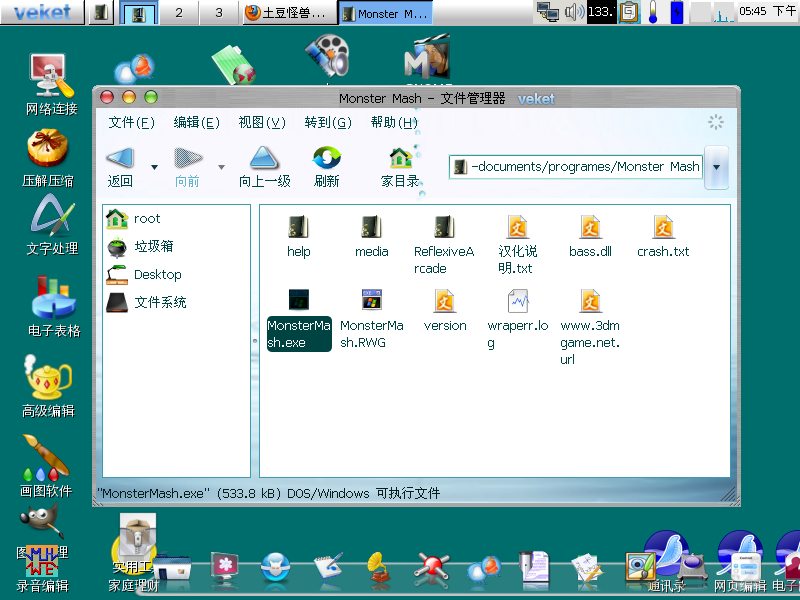
Task: Open 压解压缩 desktop icon
Action: (x=48, y=158)
